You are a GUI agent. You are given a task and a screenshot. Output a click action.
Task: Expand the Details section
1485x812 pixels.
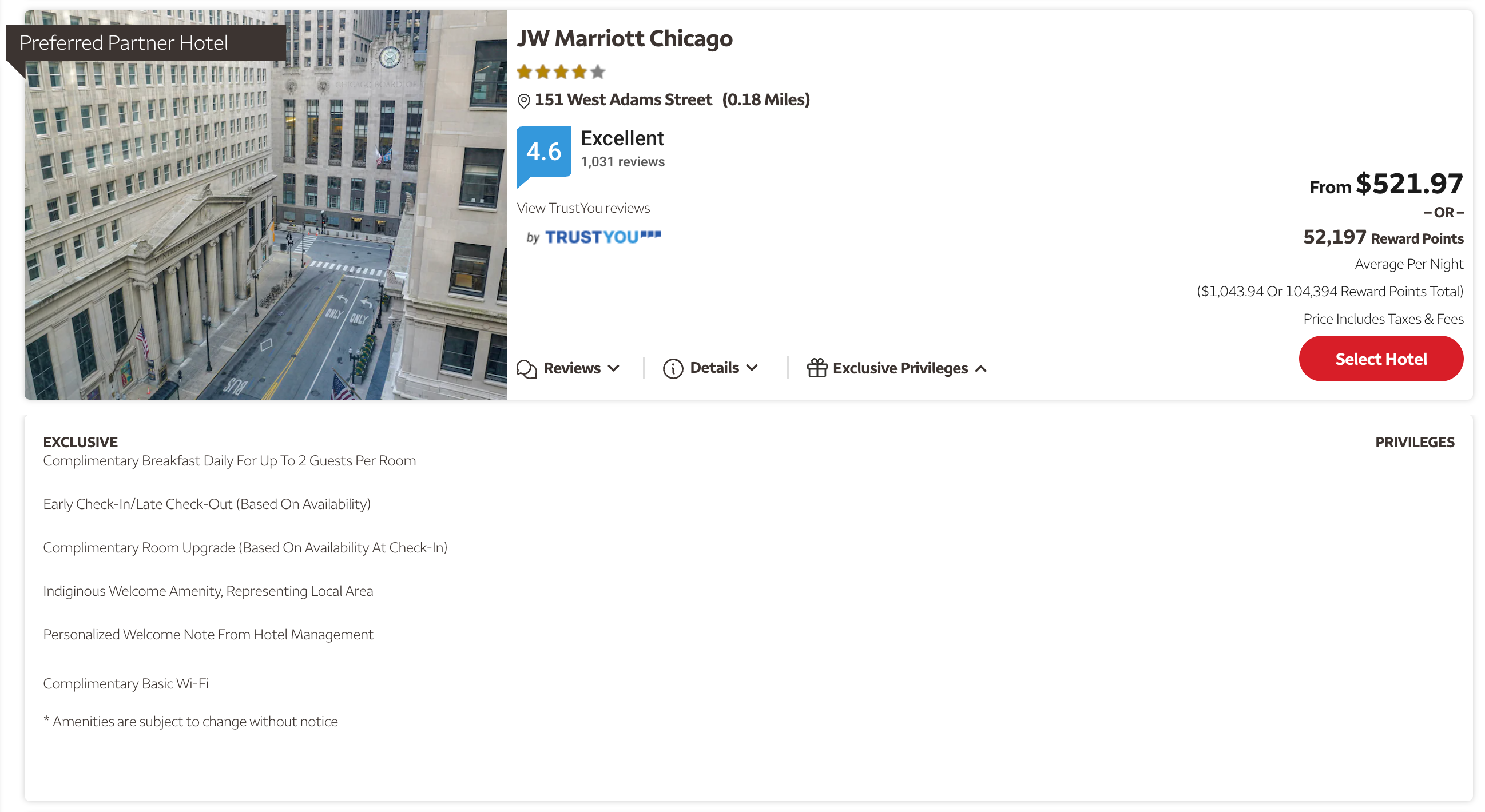[711, 368]
